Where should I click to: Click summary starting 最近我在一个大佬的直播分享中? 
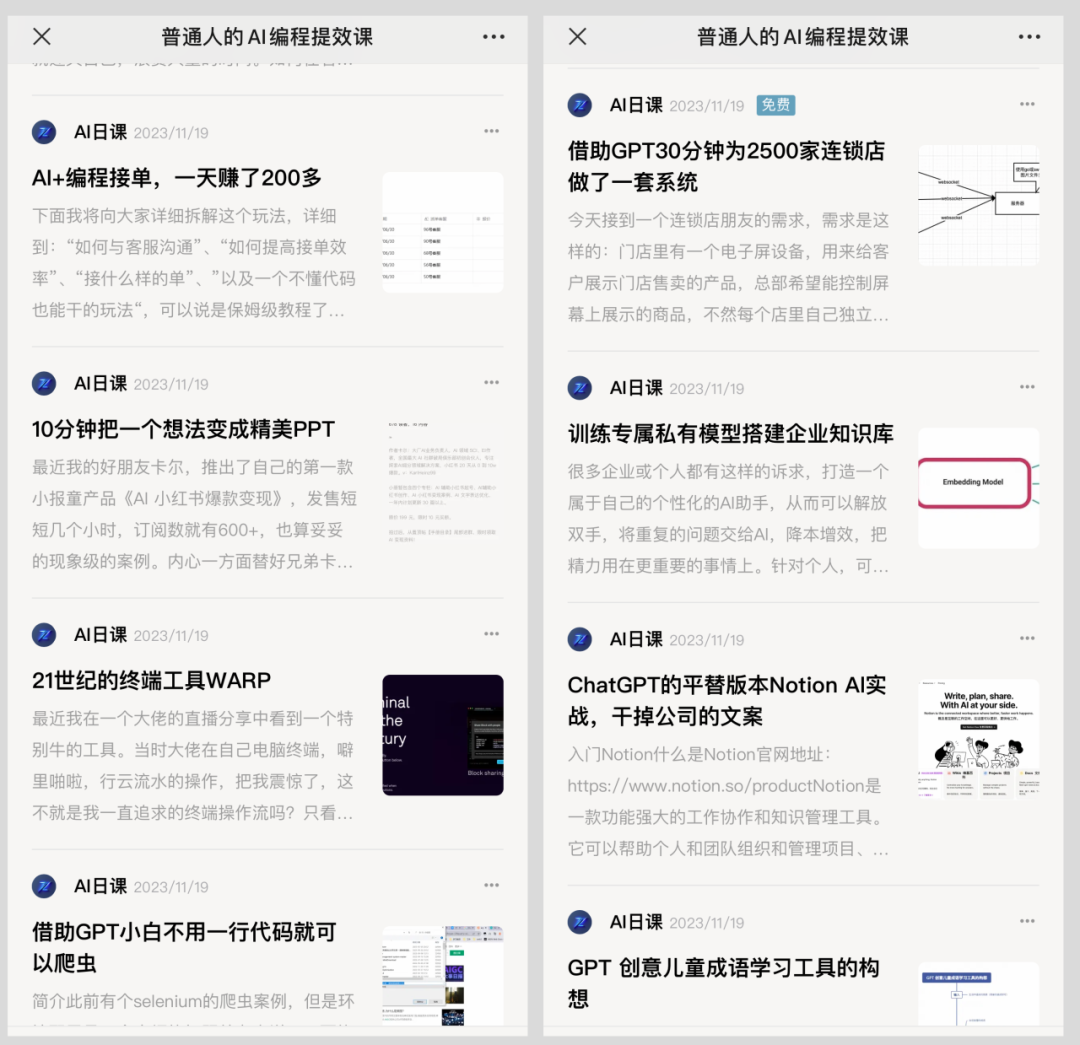[x=194, y=765]
